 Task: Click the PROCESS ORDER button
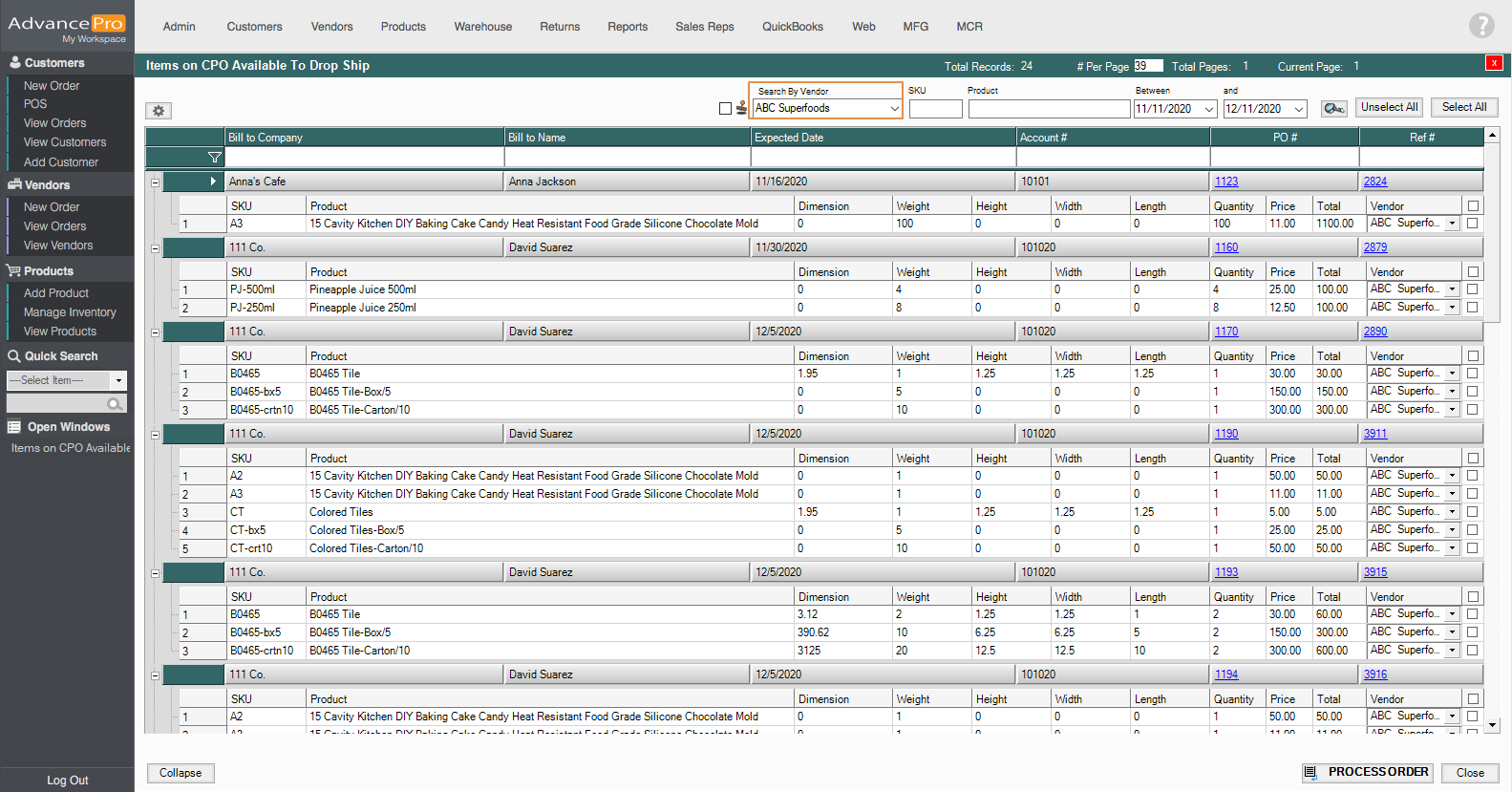click(x=1367, y=772)
